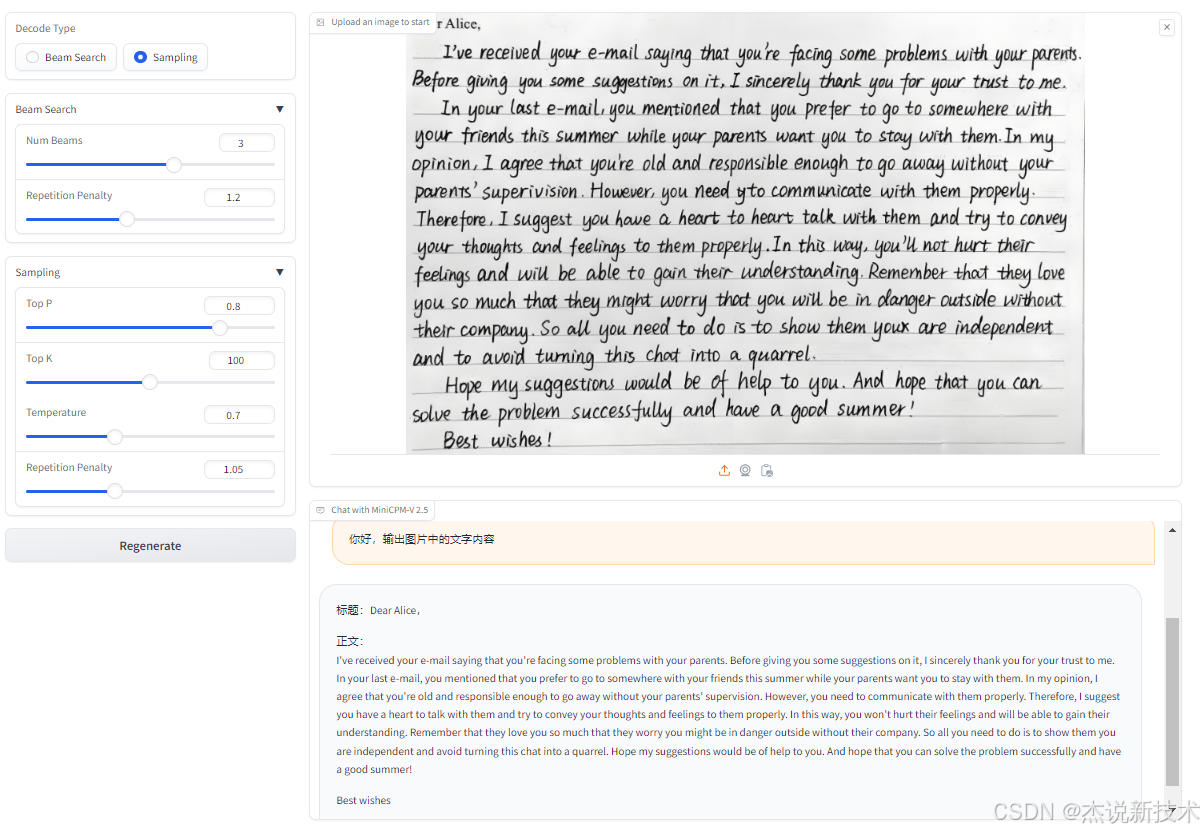Click the Regenerate button
The width and height of the screenshot is (1204, 831).
[x=150, y=546]
